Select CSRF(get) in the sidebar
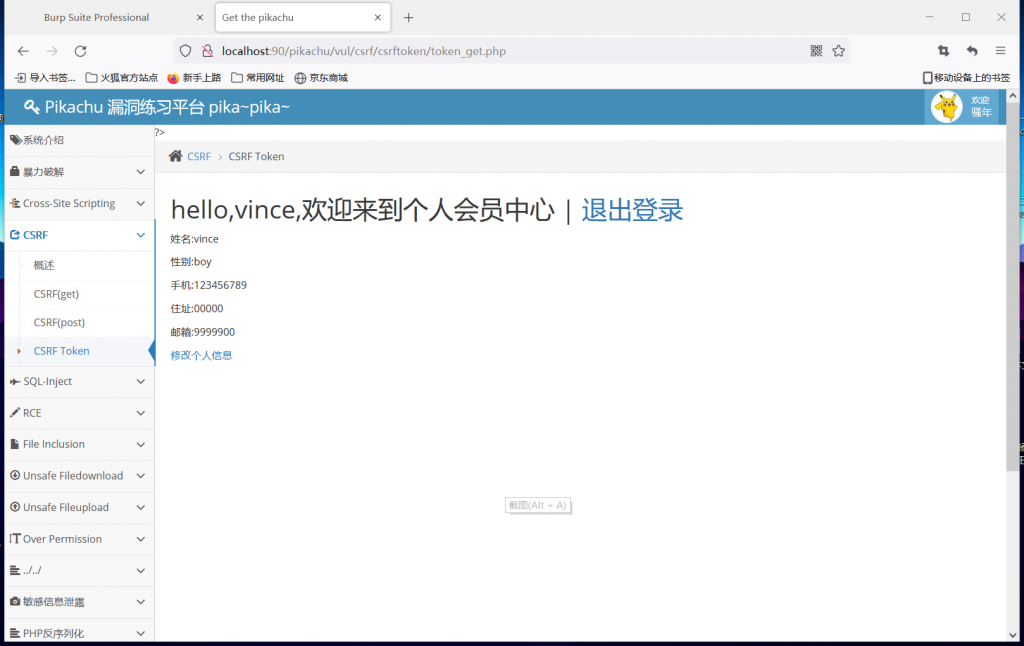The image size is (1024, 646). tap(56, 294)
